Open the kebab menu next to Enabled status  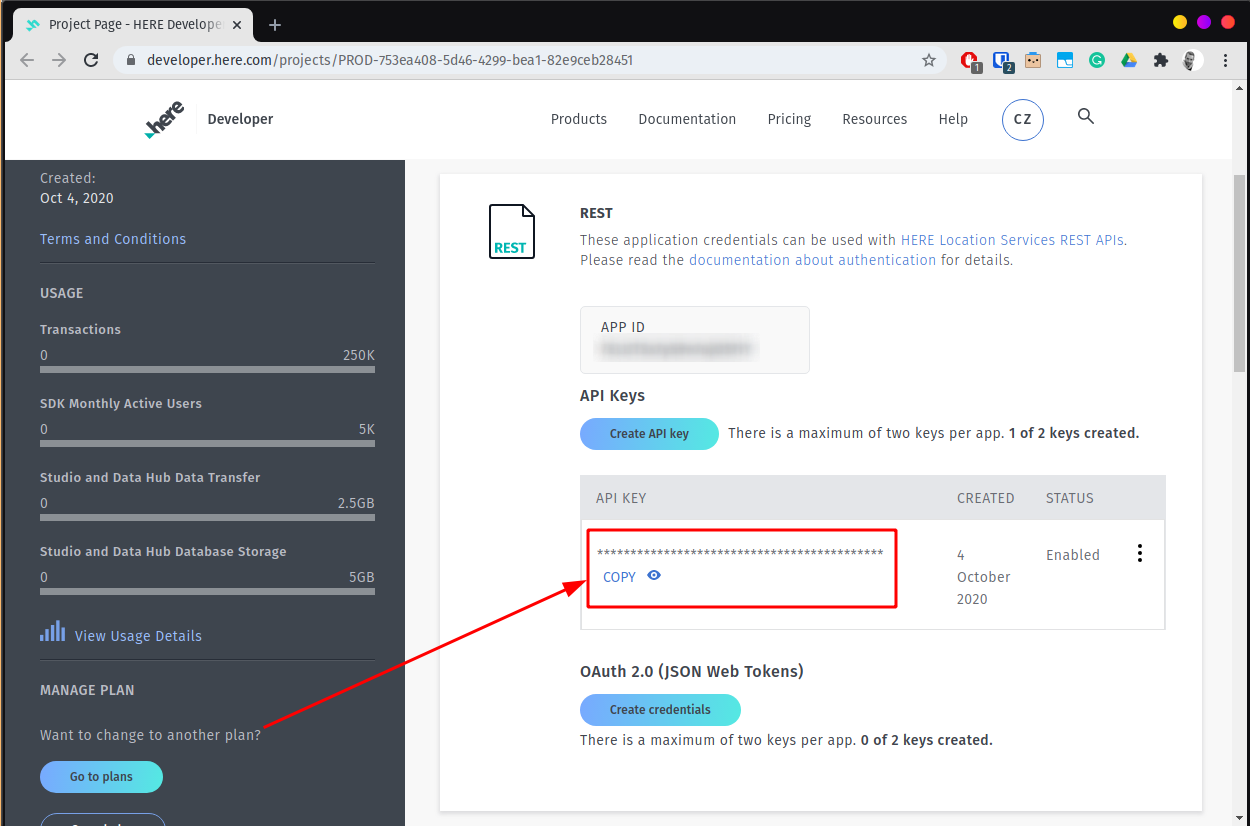coord(1140,552)
